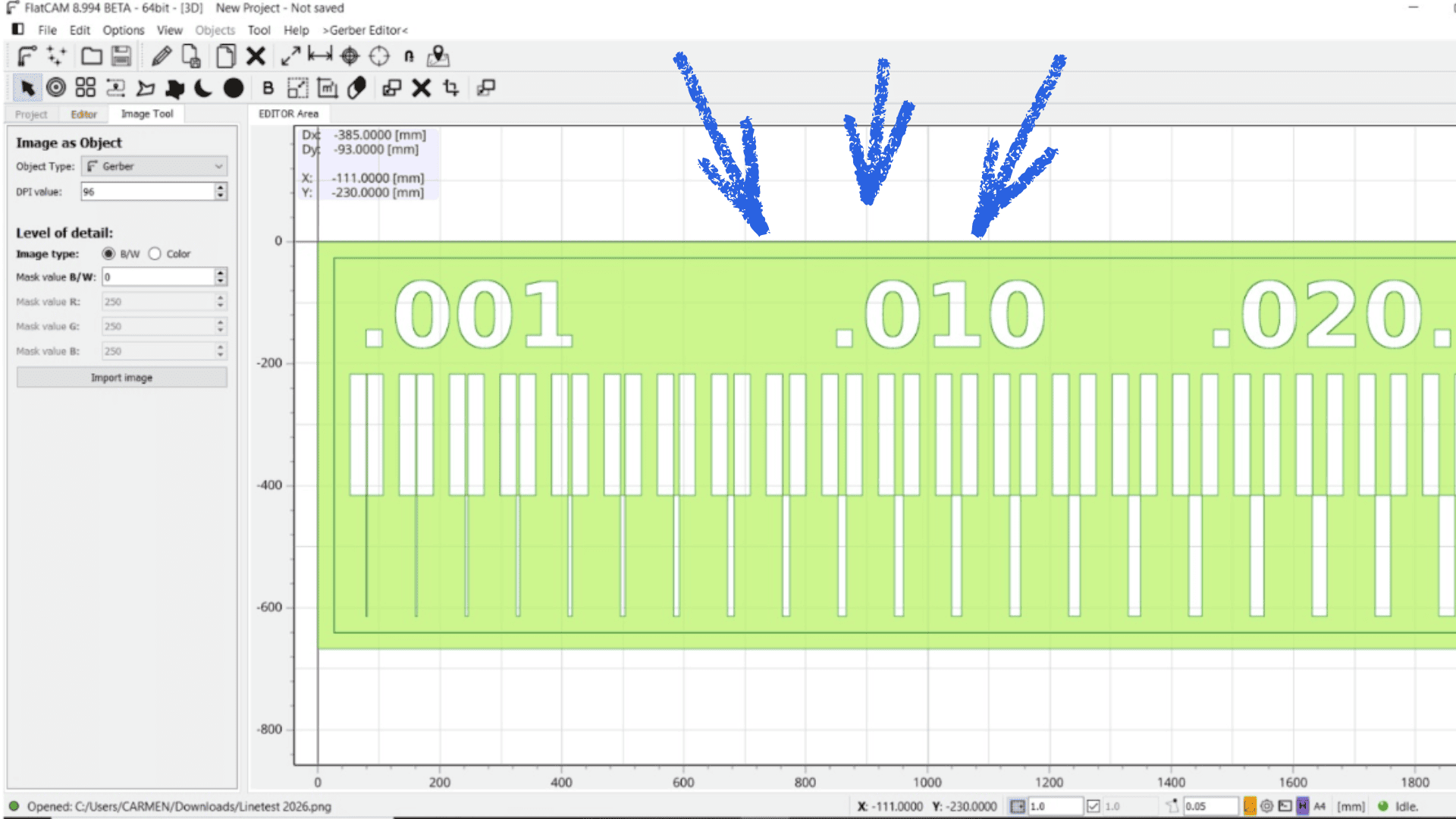Select the B/W image type radio

pos(108,254)
